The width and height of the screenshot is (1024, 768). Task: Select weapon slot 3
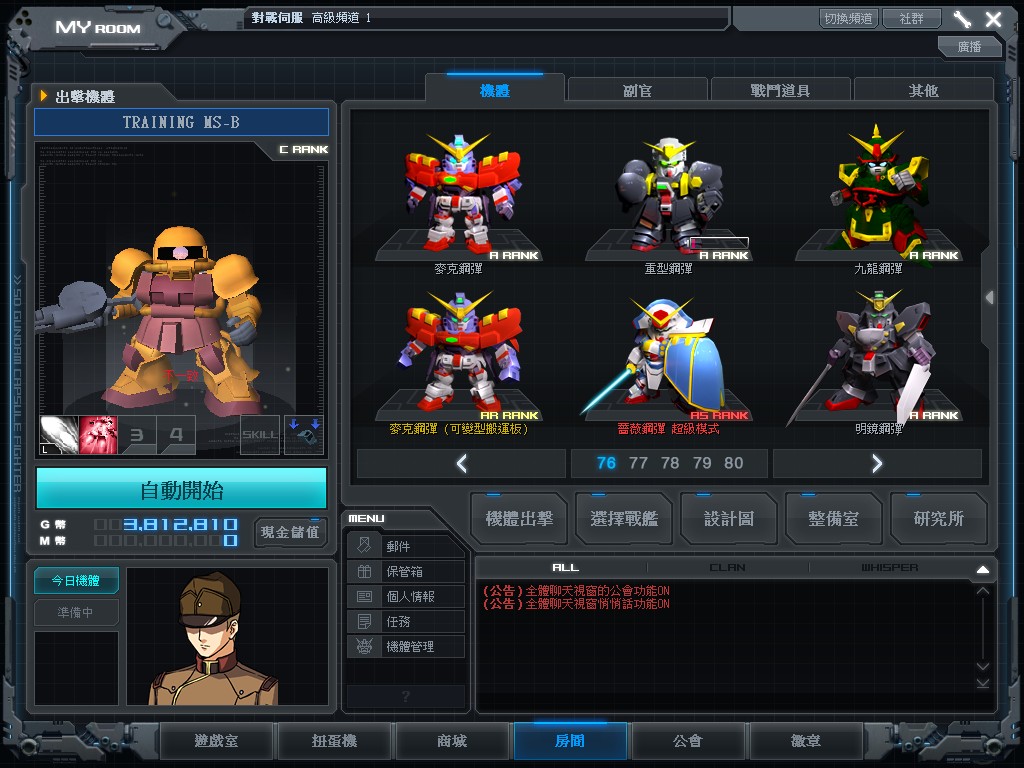[x=137, y=435]
